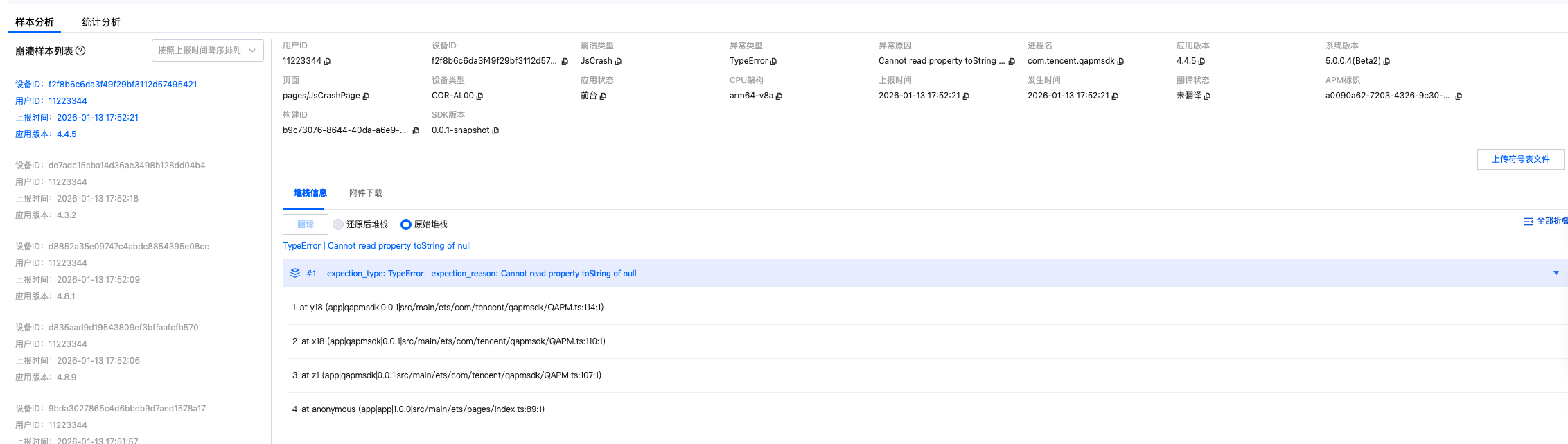The width and height of the screenshot is (1568, 444).
Task: Open sample with device ID f2f8b6c6da3f49f29bf3112d57495421
Action: click(139, 109)
